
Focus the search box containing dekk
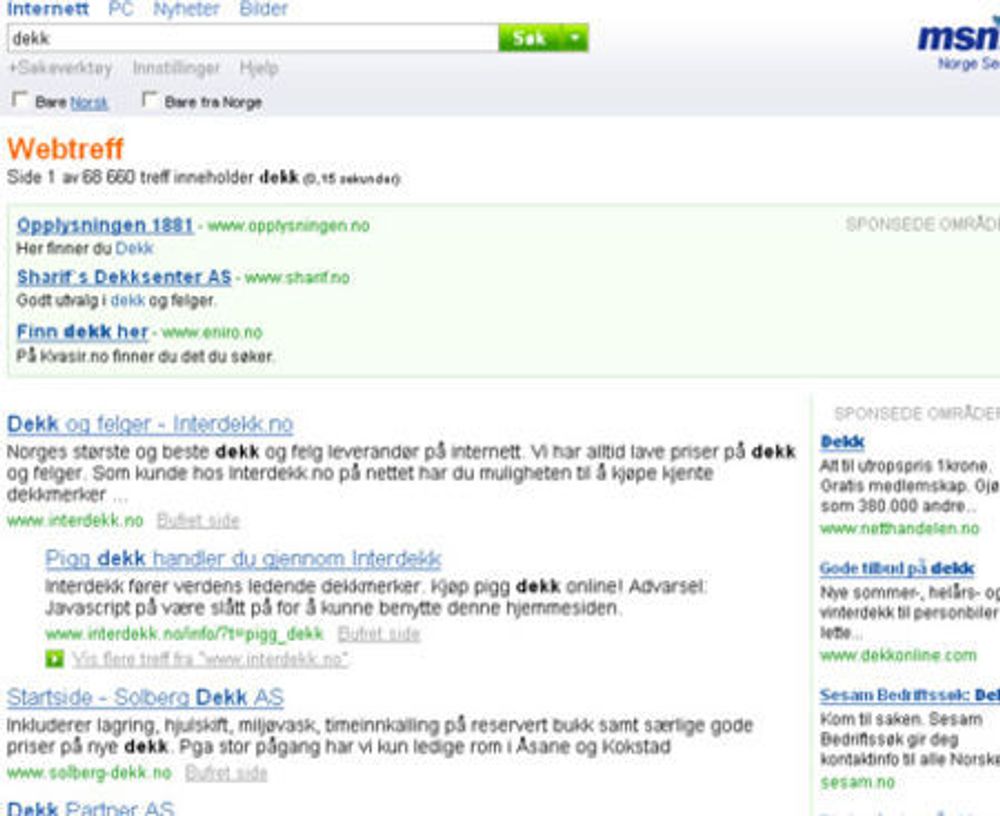(253, 38)
